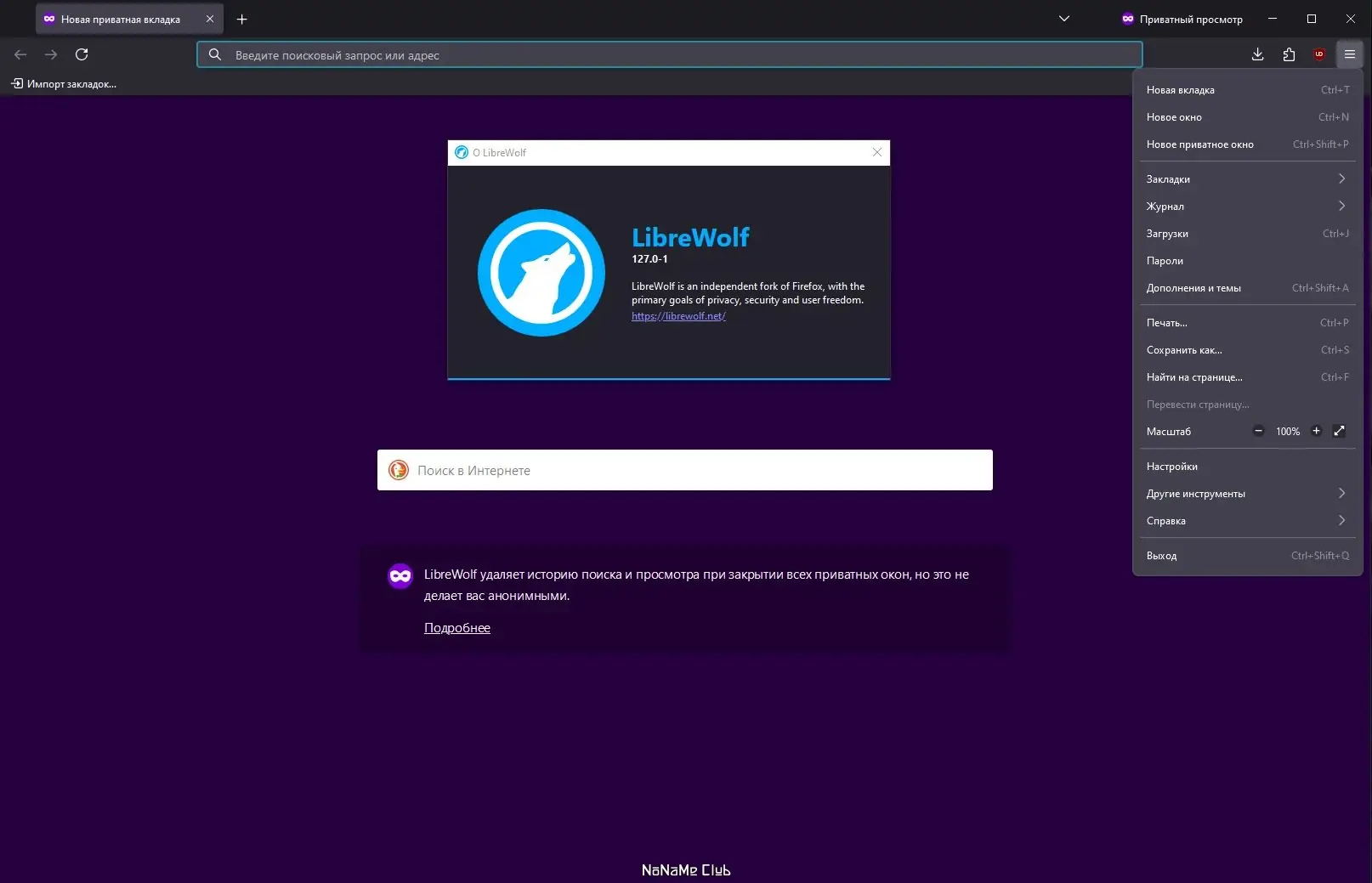The height and width of the screenshot is (883, 1372).
Task: Reset zoom by clicking 100%
Action: point(1288,432)
